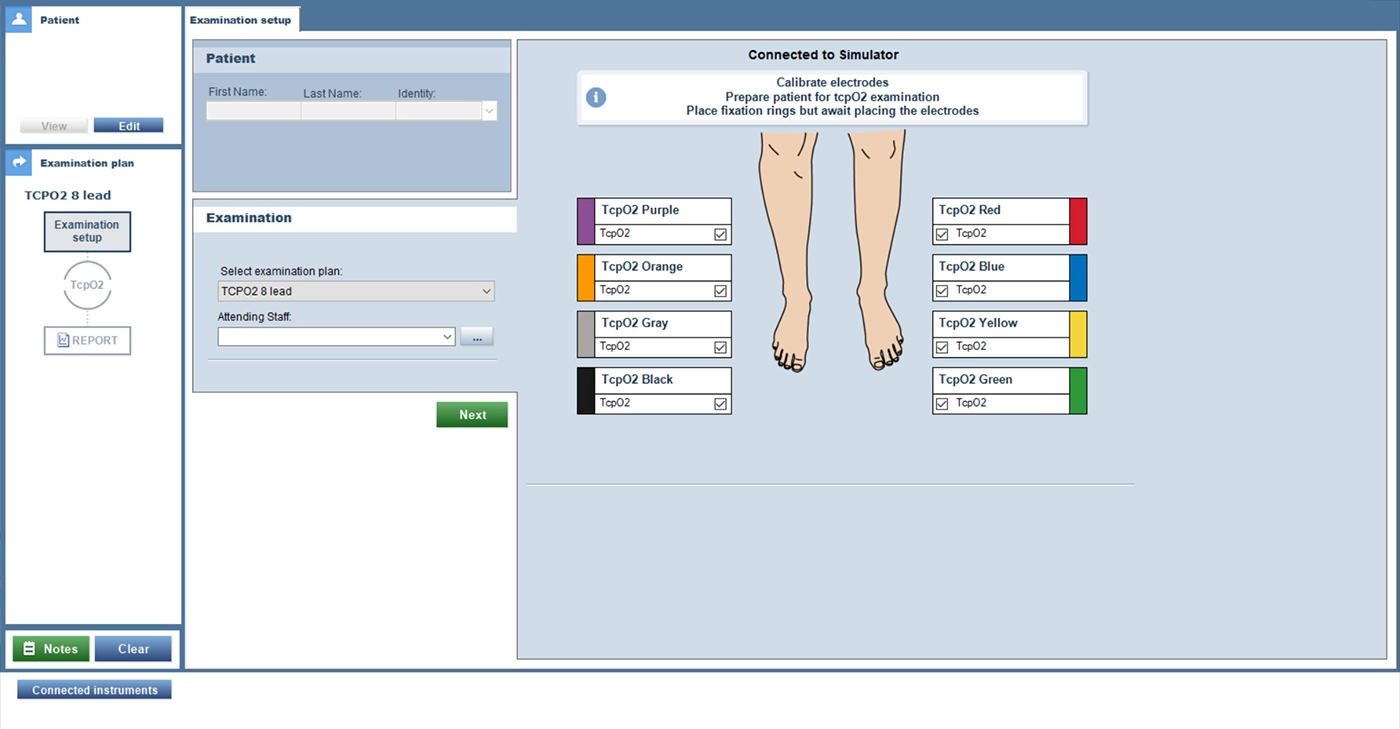
Task: Click the patient Edit button
Action: click(x=129, y=126)
